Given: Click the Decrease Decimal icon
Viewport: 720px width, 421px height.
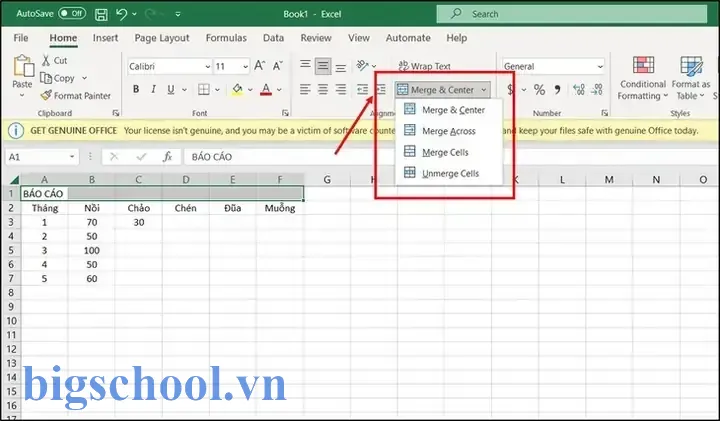Looking at the screenshot, I should click(x=596, y=90).
